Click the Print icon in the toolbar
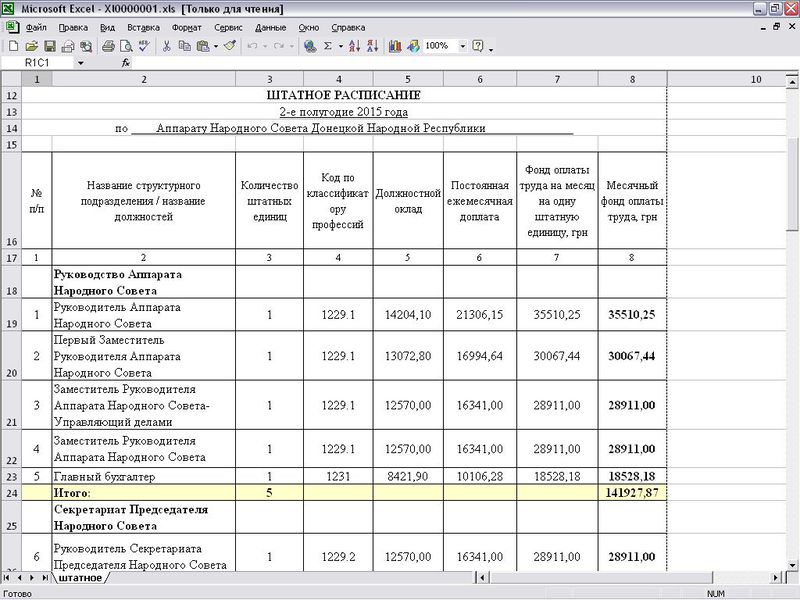Image resolution: width=800 pixels, height=600 pixels. [106, 46]
